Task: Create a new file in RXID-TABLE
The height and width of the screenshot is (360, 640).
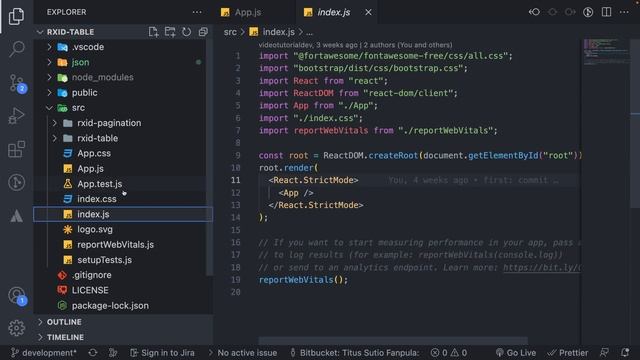Action: pyautogui.click(x=153, y=32)
